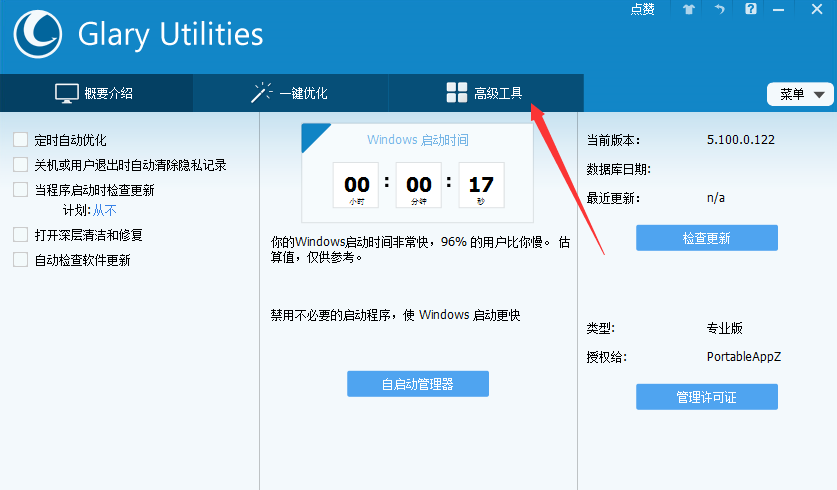Click the 数据库日期 label
837x490 pixels.
pyautogui.click(x=619, y=169)
